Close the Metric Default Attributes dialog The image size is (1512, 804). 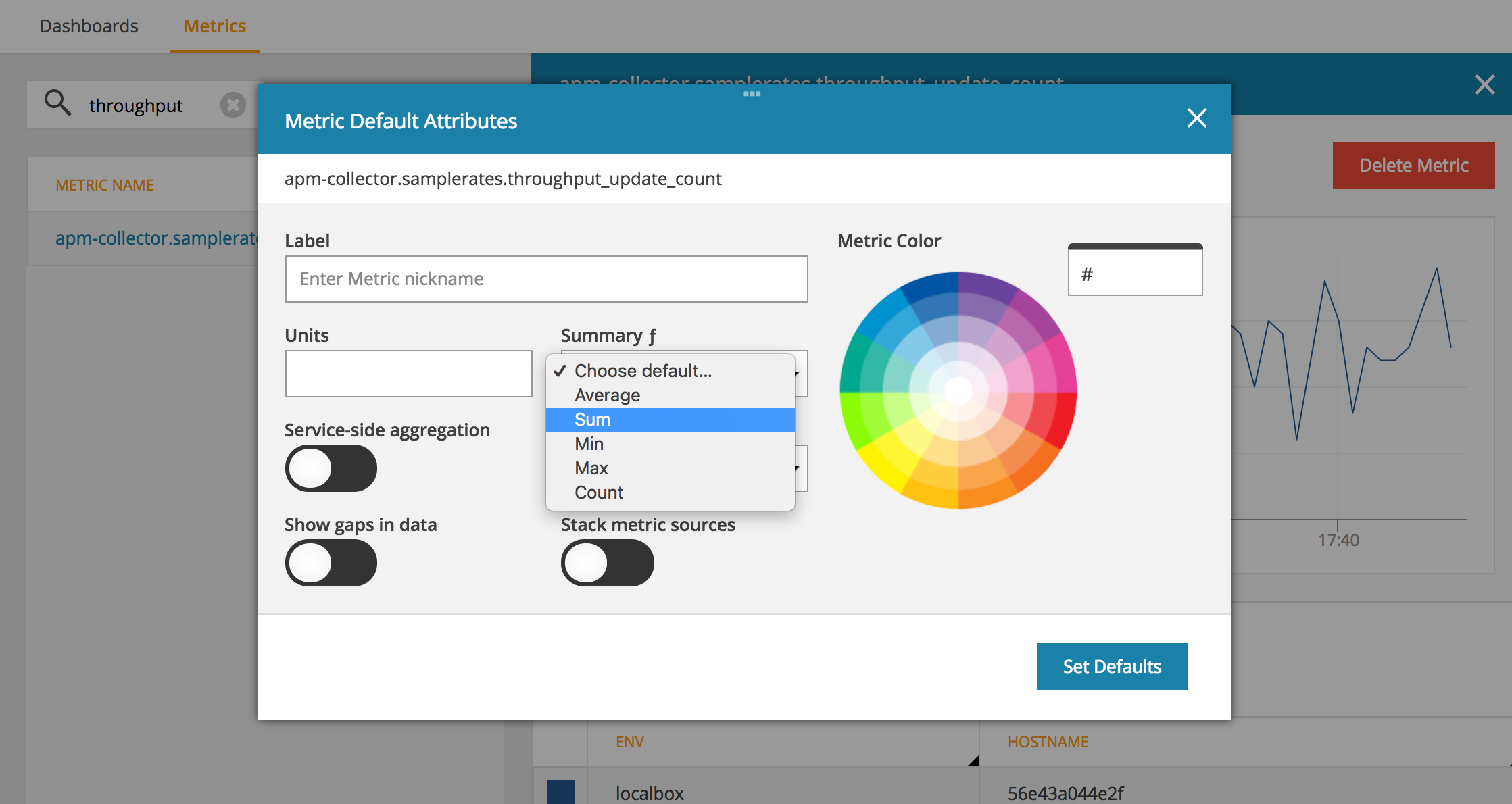(x=1196, y=118)
